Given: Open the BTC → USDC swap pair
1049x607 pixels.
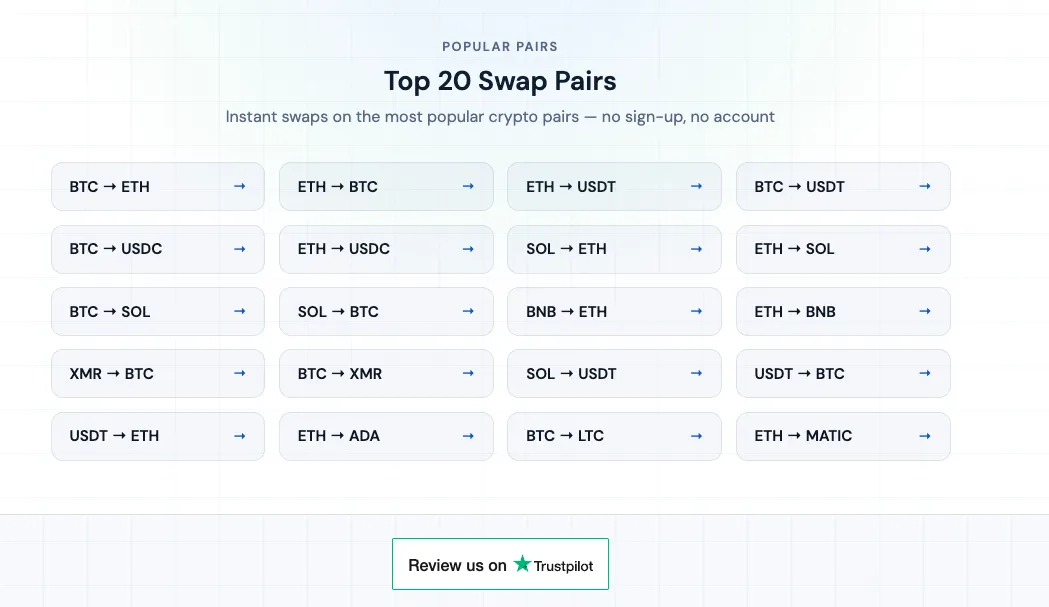Looking at the screenshot, I should [158, 249].
